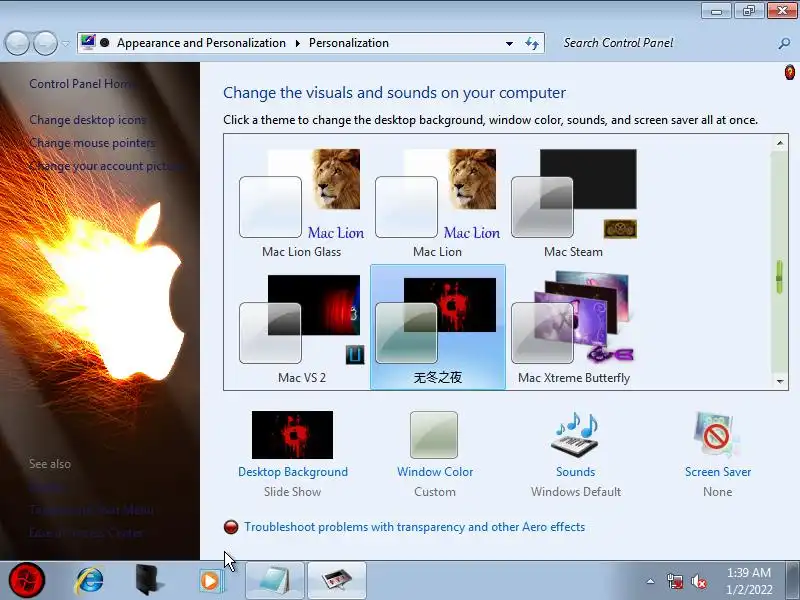Viewport: 800px width, 600px height.
Task: Restore down the window
Action: (749, 10)
